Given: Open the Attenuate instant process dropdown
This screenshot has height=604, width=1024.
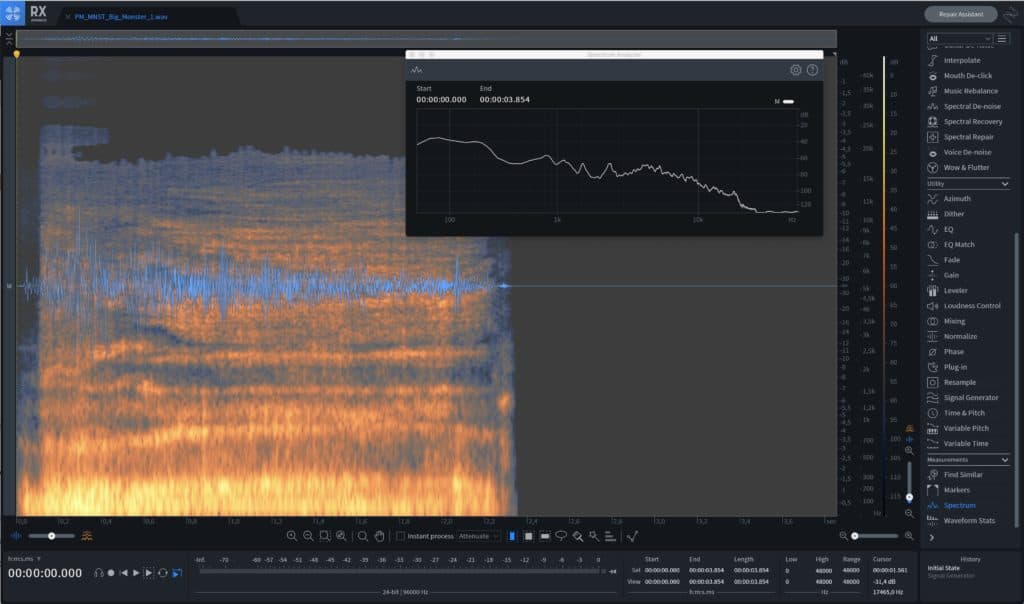Looking at the screenshot, I should tap(479, 536).
